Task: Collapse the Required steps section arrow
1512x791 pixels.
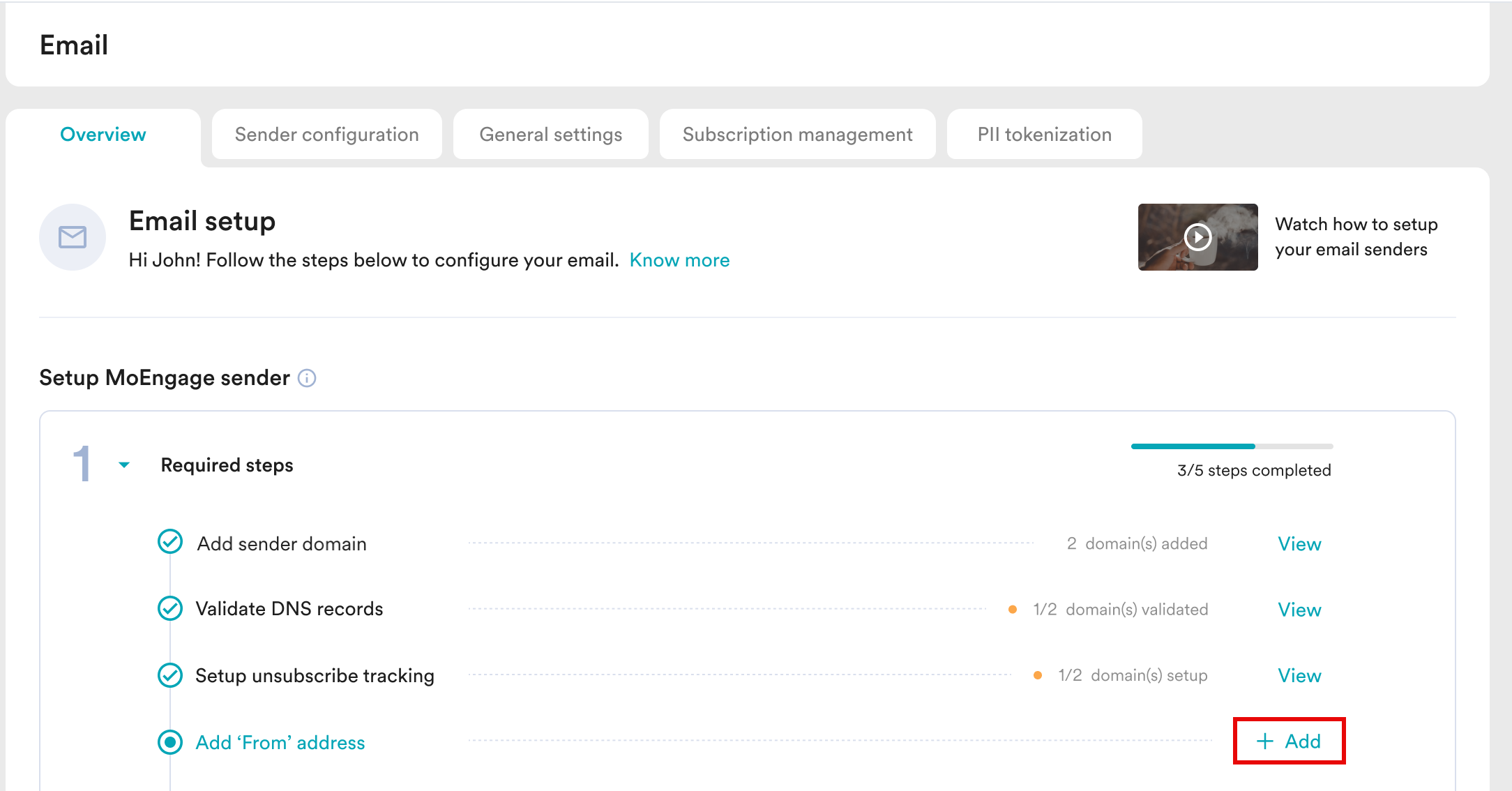Action: click(124, 465)
